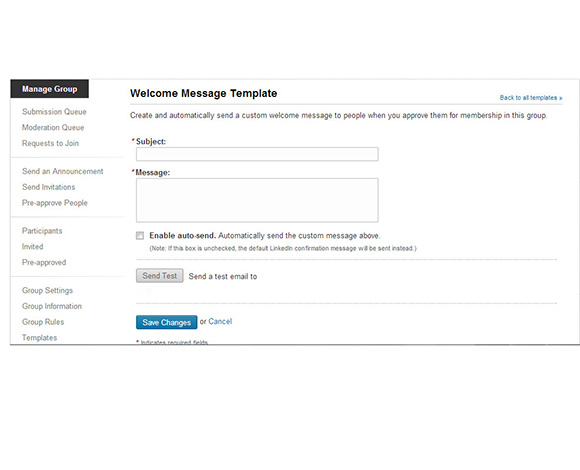The width and height of the screenshot is (580, 470).
Task: Enable the auto-send checkbox
Action: [140, 236]
